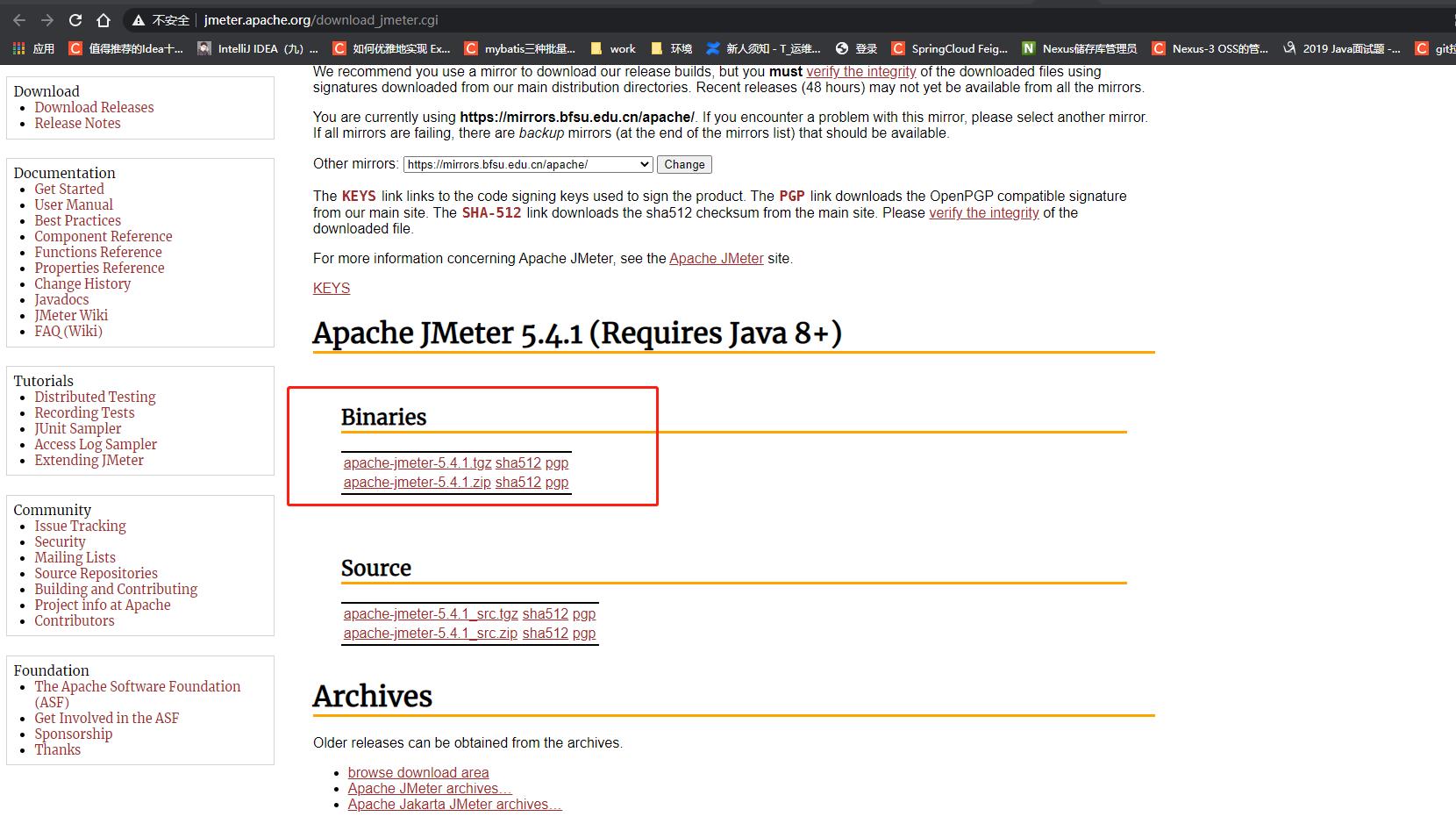The height and width of the screenshot is (831, 1456).
Task: Open the KEYS link above the JMeter heading
Action: pos(332,288)
